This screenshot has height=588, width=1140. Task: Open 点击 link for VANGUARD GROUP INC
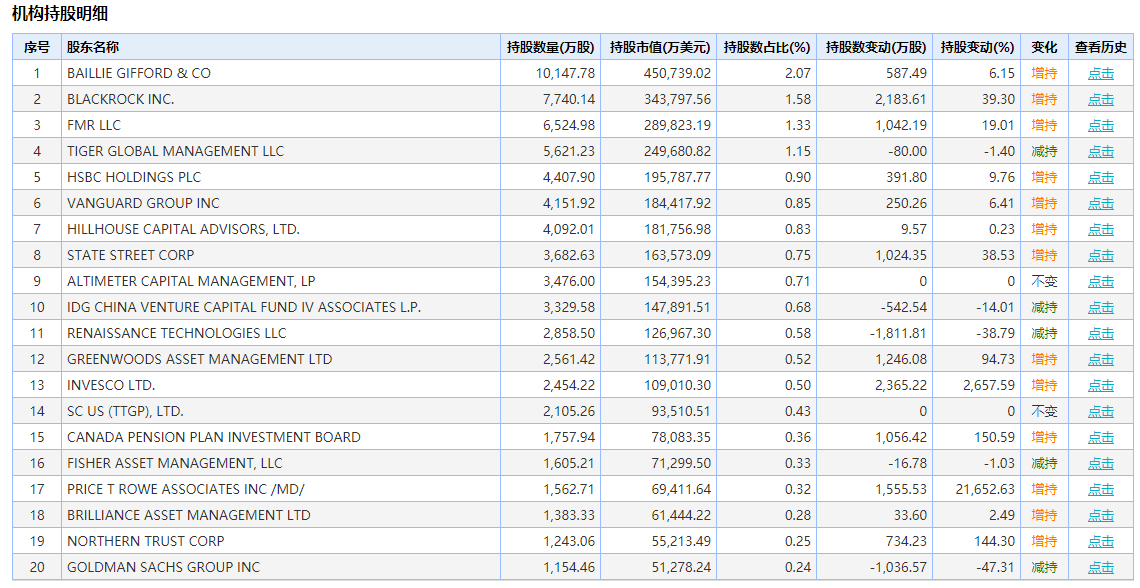(x=1100, y=204)
